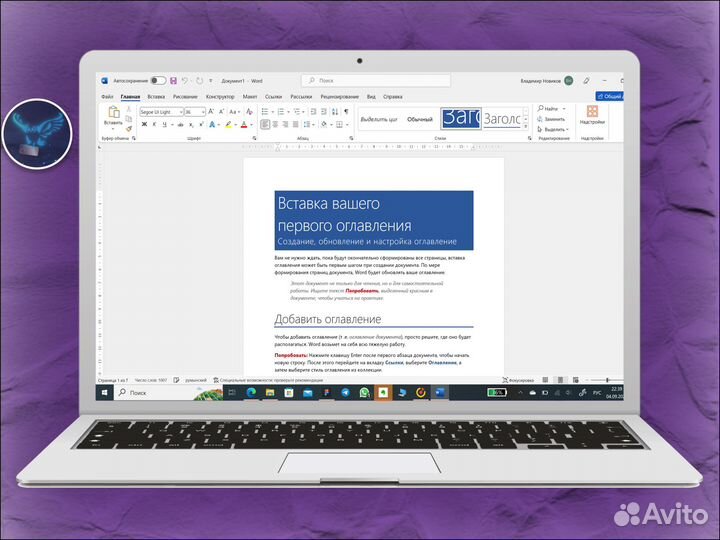Toggle the AutoSave (Автосохранение) switch
720x540 pixels.
[x=158, y=81]
